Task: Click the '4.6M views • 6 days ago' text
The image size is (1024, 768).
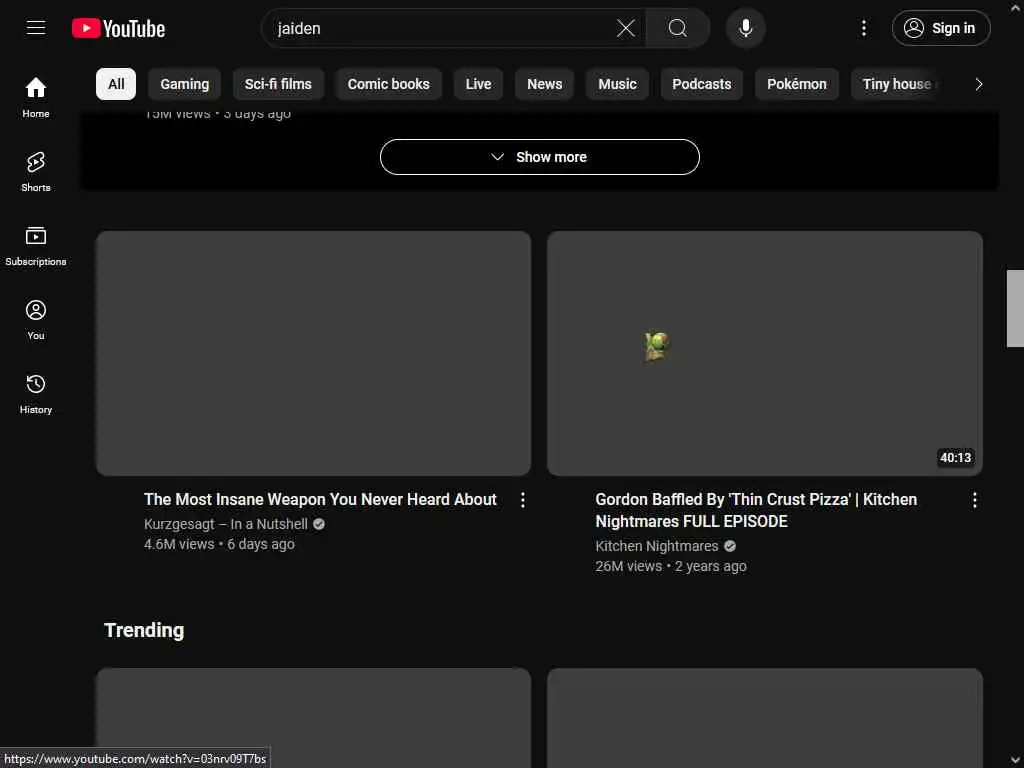Action: point(219,544)
